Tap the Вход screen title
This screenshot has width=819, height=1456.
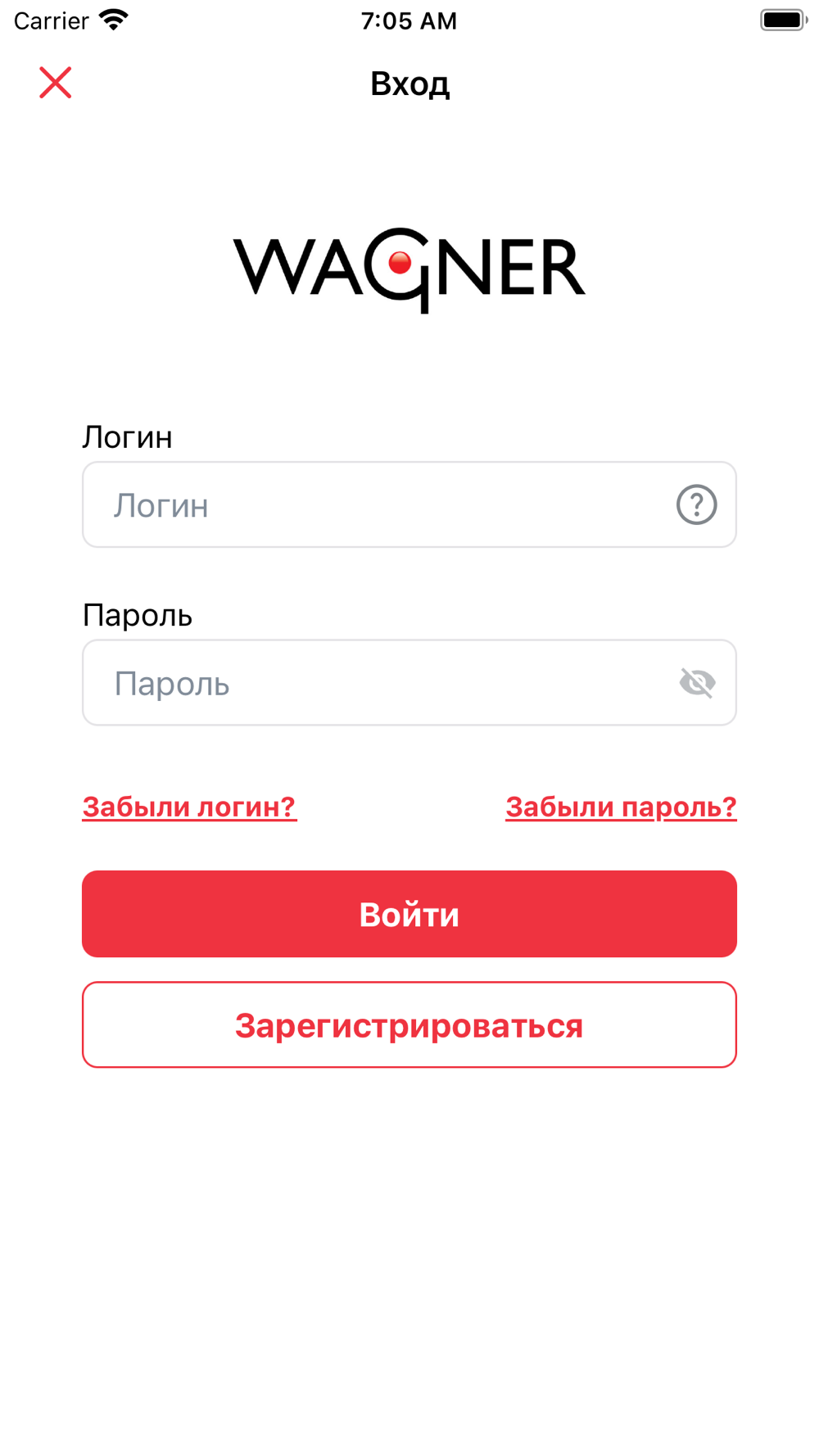[409, 84]
